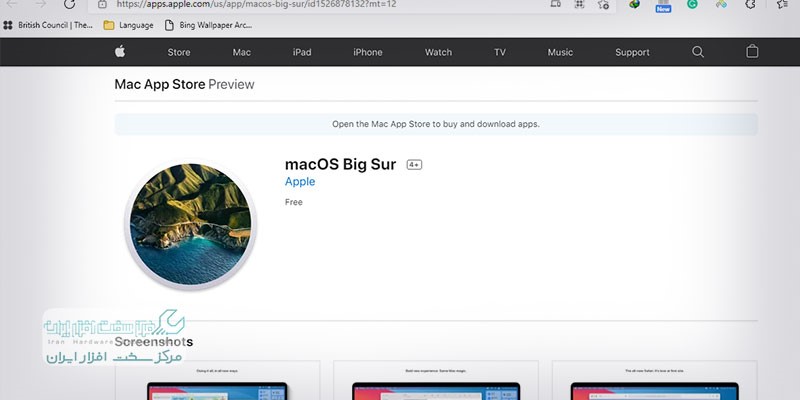Click the QR code icon in address bar
This screenshot has height=400, width=800.
[x=579, y=4]
